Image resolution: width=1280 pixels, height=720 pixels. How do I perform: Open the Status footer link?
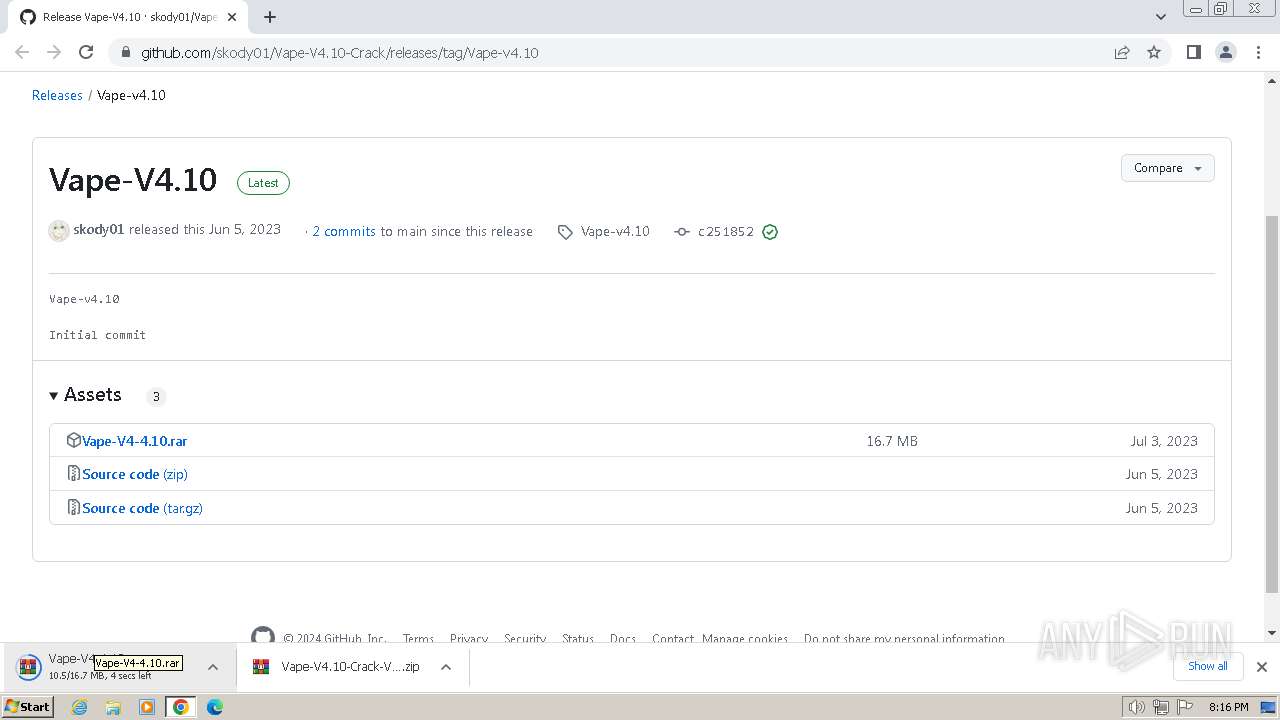point(578,638)
